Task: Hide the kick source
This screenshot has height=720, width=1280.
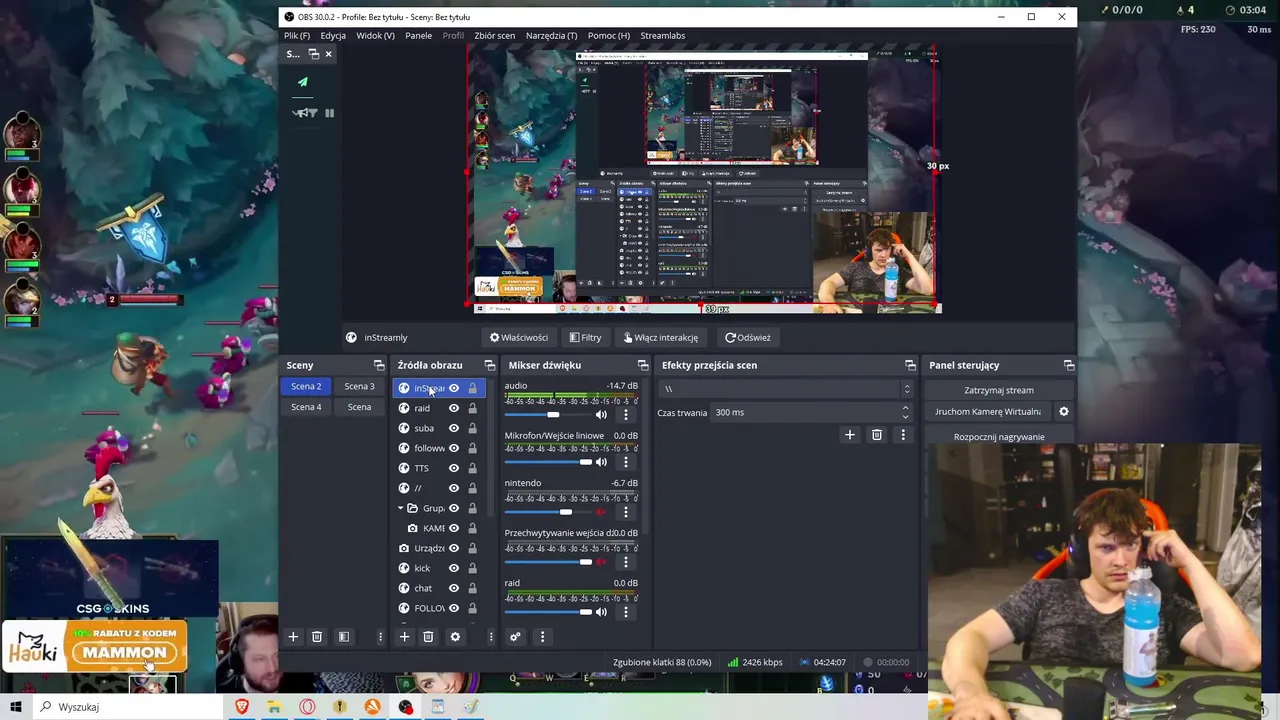Action: [x=454, y=568]
